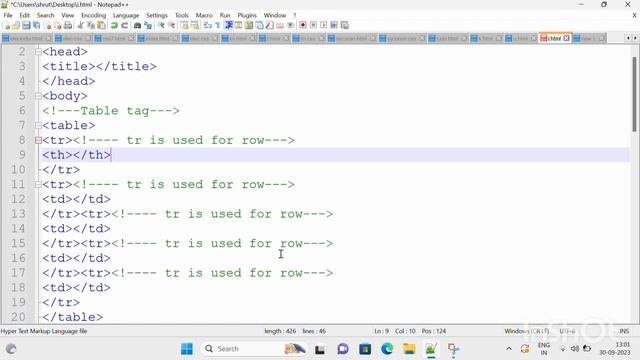The height and width of the screenshot is (360, 640).
Task: Create a new document from the toolbar
Action: click(6, 25)
